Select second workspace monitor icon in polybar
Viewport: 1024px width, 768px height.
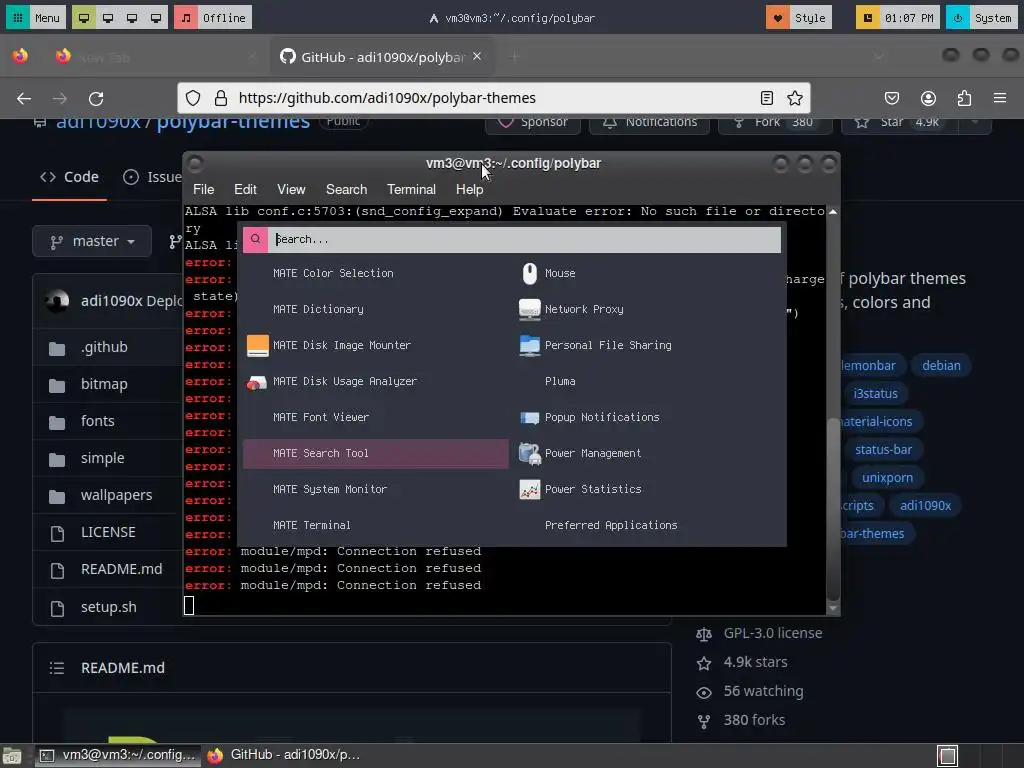[x=108, y=18]
